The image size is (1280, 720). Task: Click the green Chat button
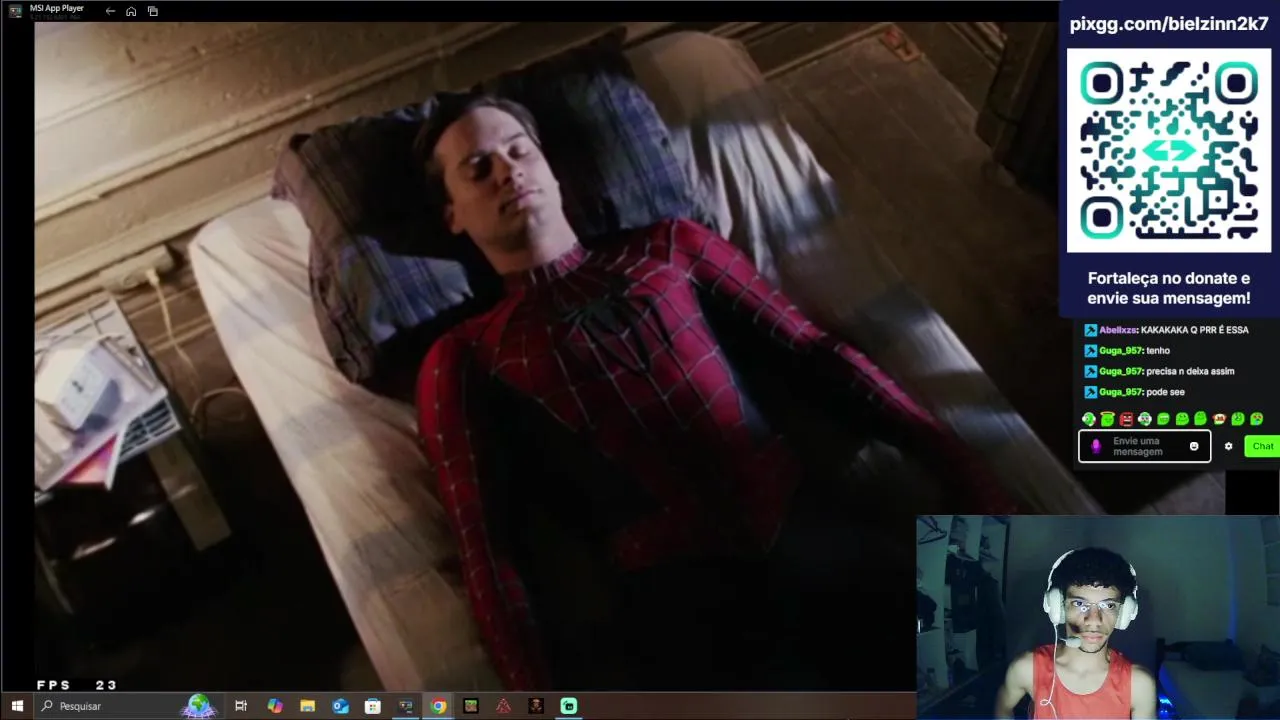point(1262,446)
